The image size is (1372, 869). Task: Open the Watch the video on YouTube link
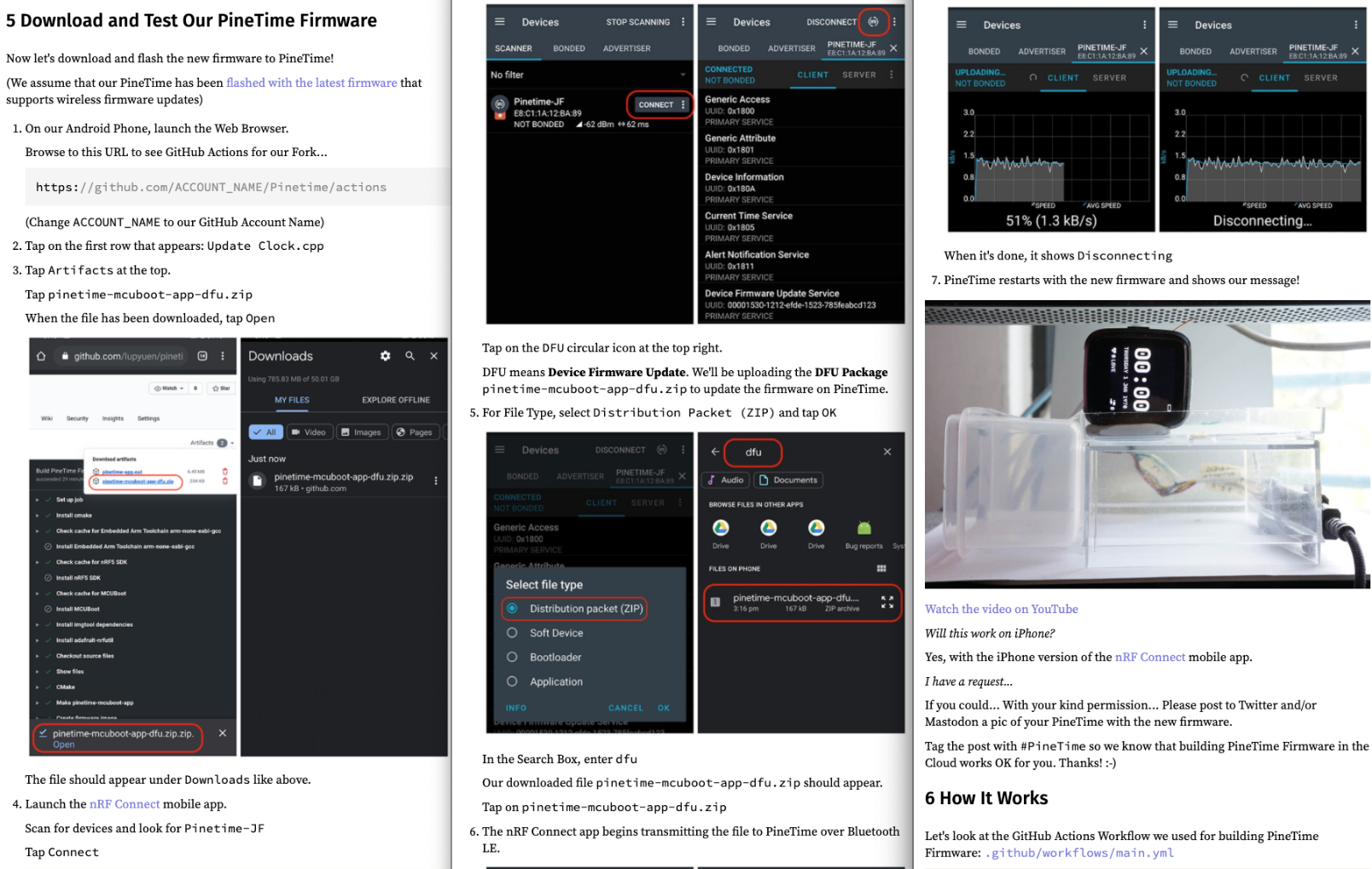point(1001,609)
